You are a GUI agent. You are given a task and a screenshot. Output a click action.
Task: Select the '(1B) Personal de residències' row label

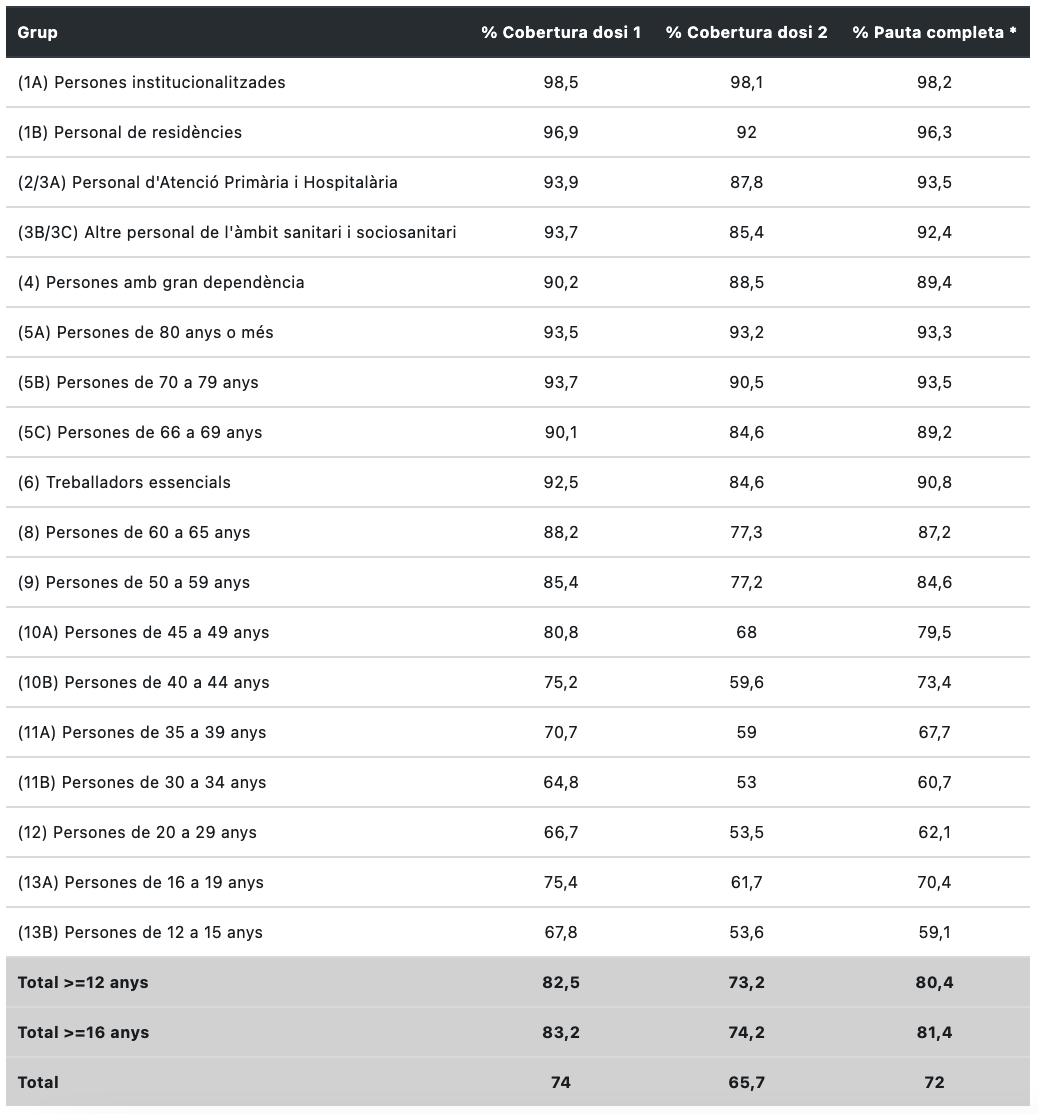pyautogui.click(x=130, y=133)
